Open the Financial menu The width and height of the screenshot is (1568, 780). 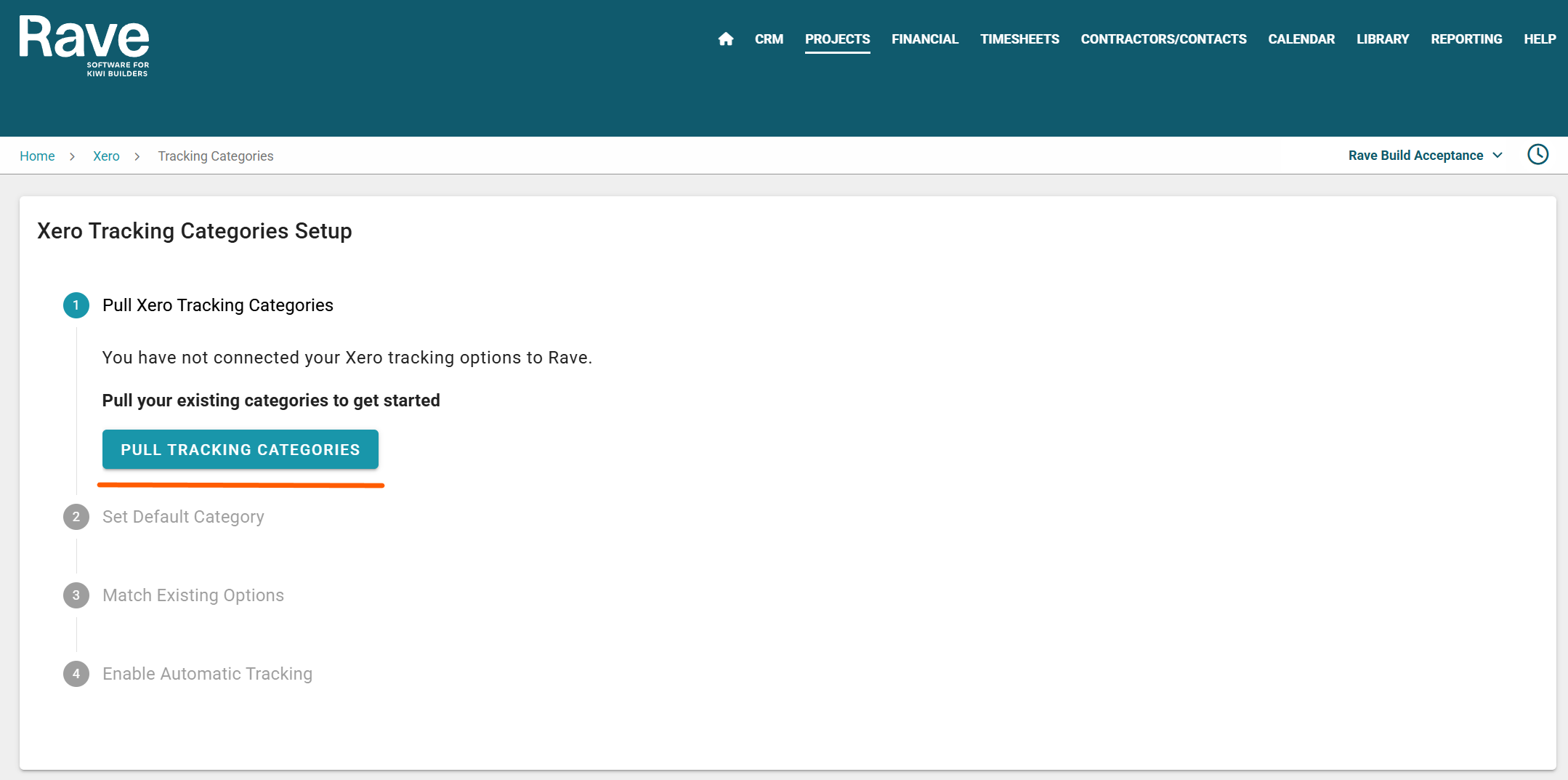pos(925,39)
